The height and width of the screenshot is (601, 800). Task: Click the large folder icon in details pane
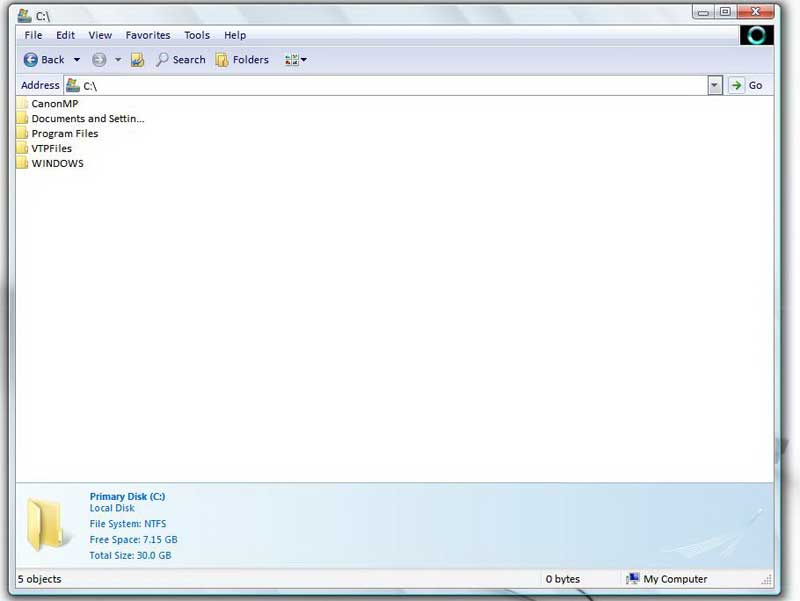coord(46,525)
